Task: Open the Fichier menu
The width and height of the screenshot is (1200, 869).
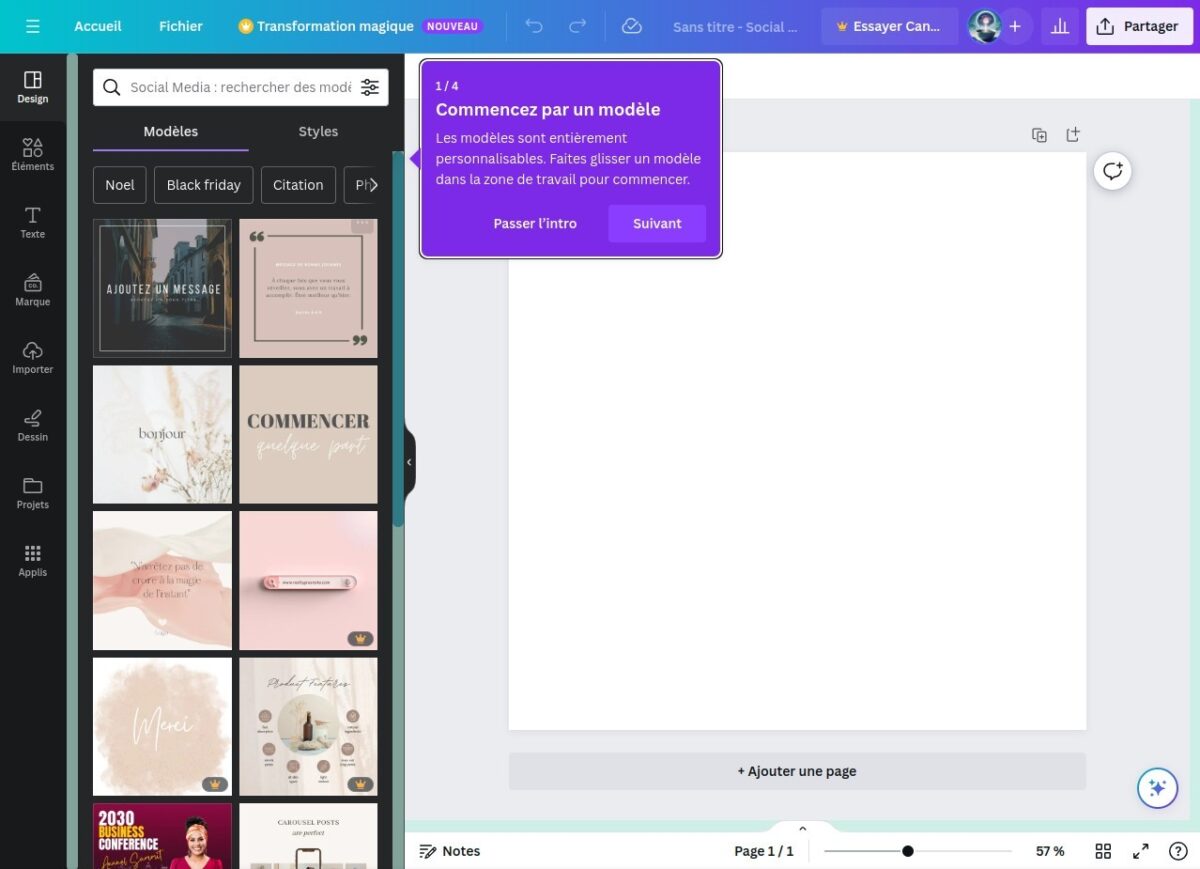Action: 181,26
